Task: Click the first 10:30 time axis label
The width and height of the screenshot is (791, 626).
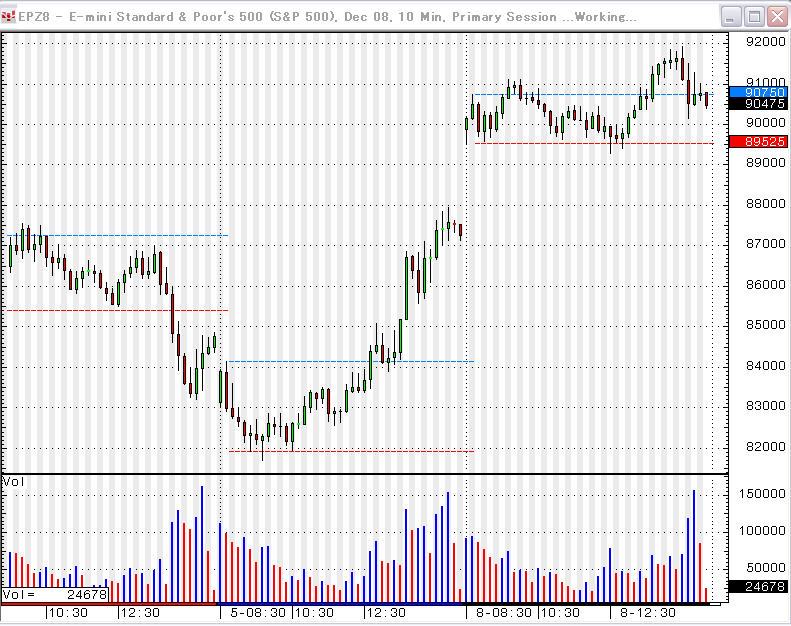Action: 68,613
